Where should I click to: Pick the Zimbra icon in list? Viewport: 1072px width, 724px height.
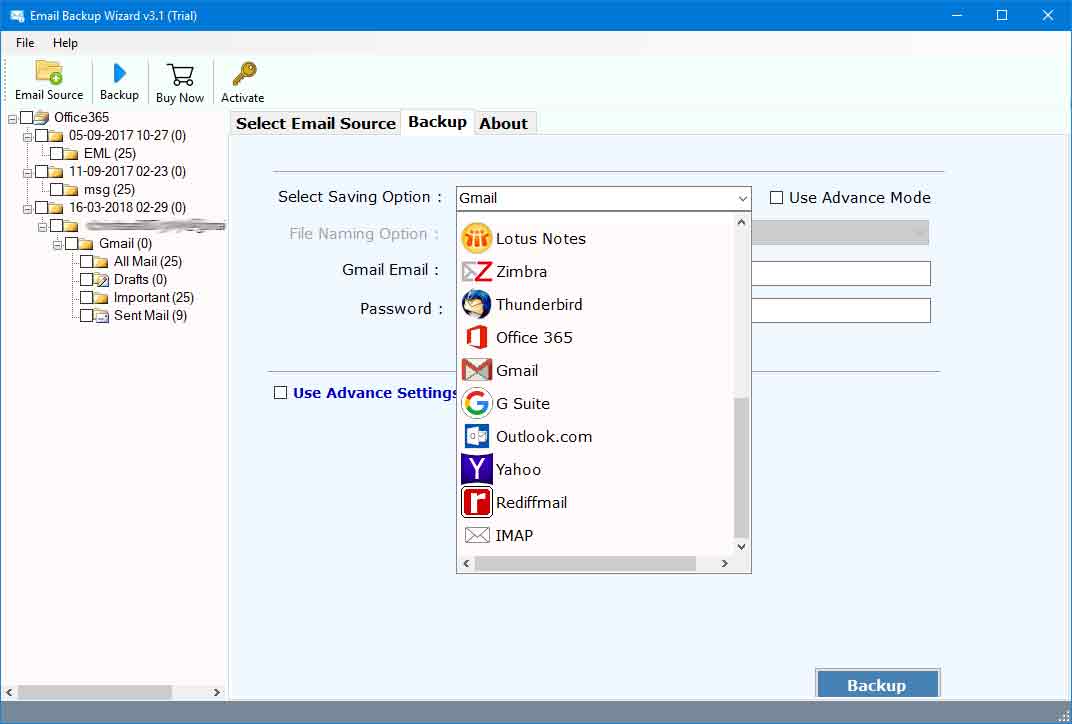click(x=477, y=271)
